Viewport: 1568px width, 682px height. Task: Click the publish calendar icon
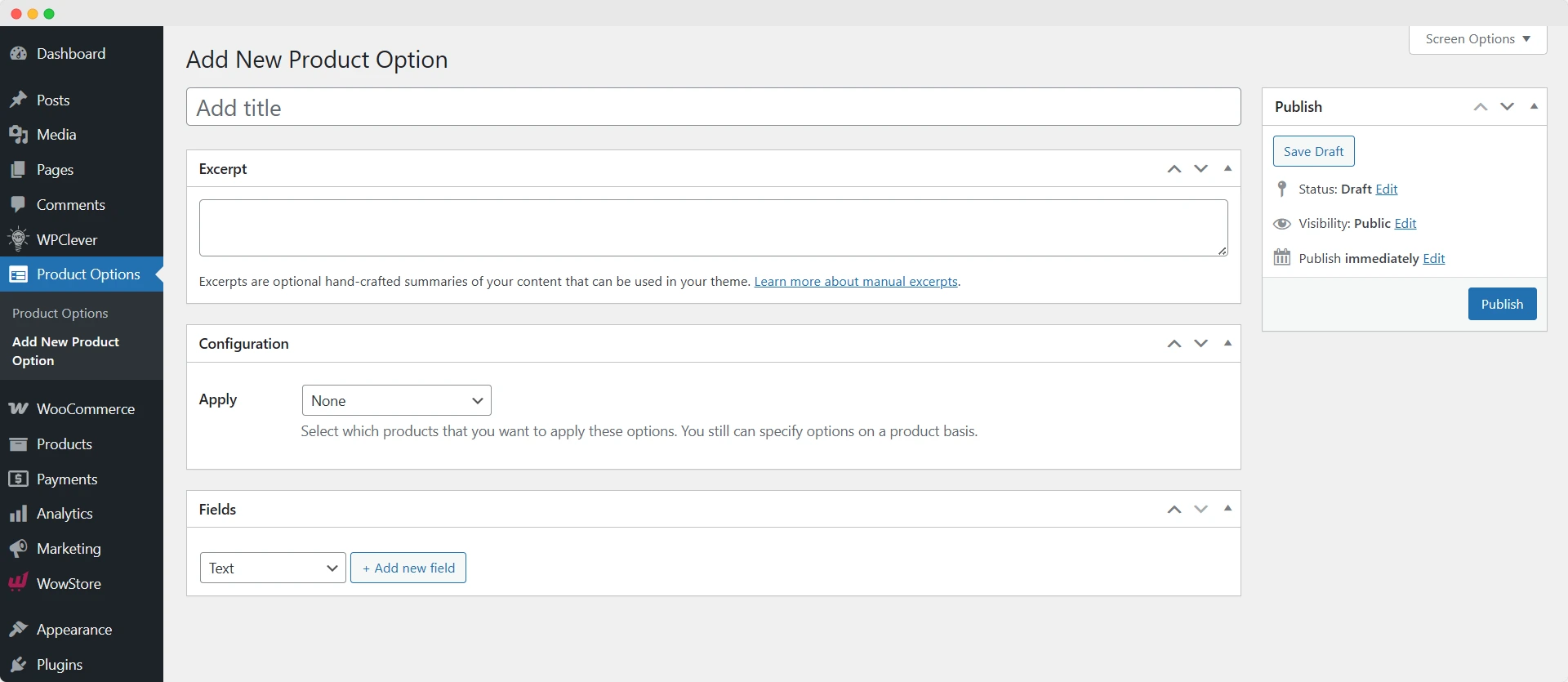coord(1282,258)
